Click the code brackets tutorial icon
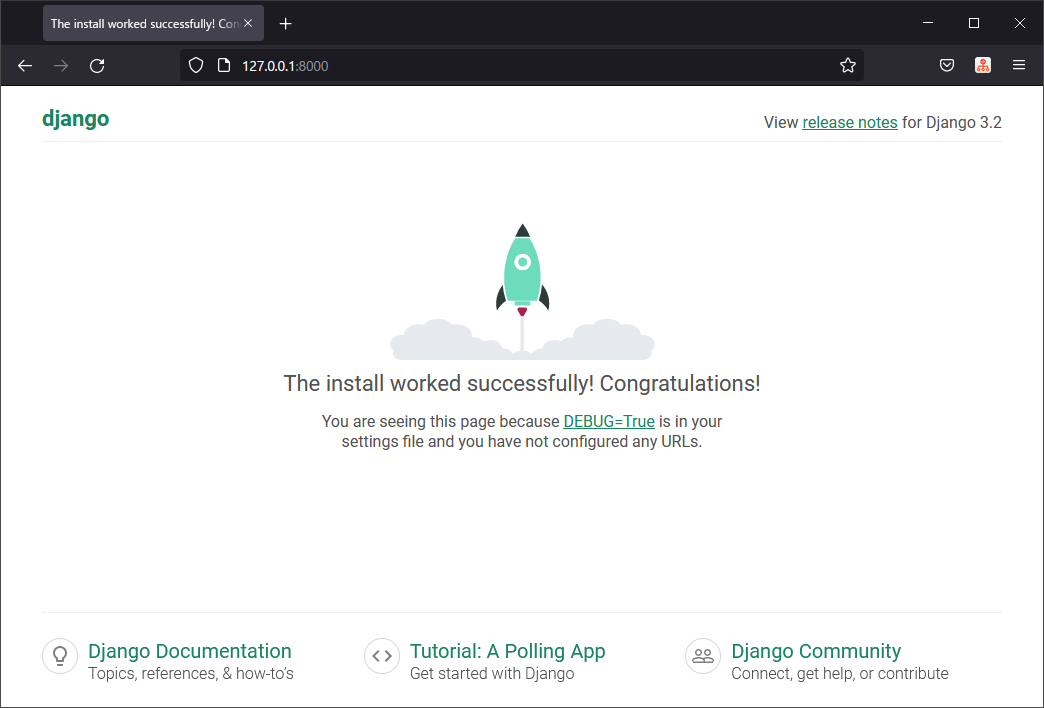The image size is (1044, 708). click(382, 656)
